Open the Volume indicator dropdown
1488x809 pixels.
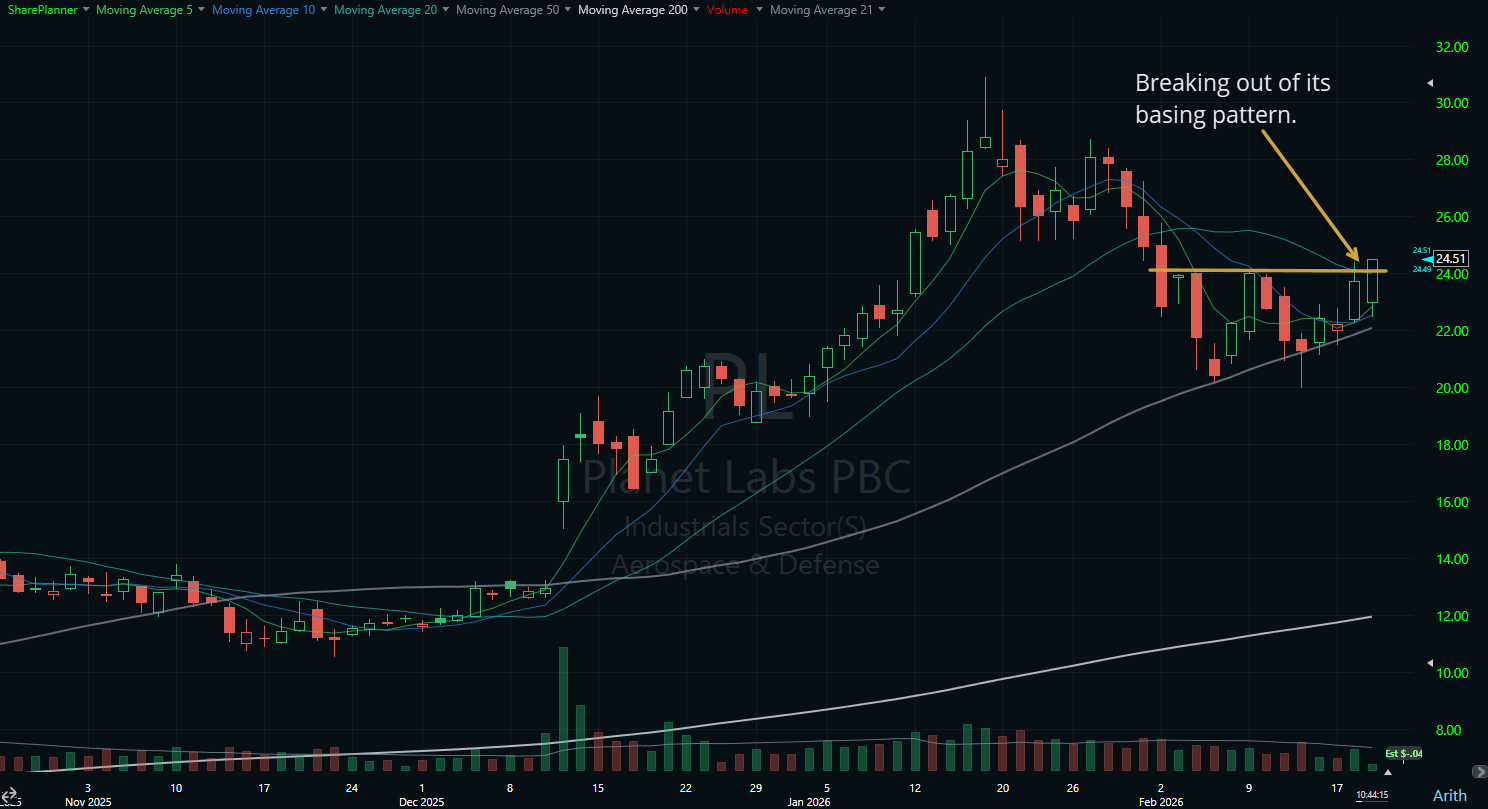(x=757, y=9)
